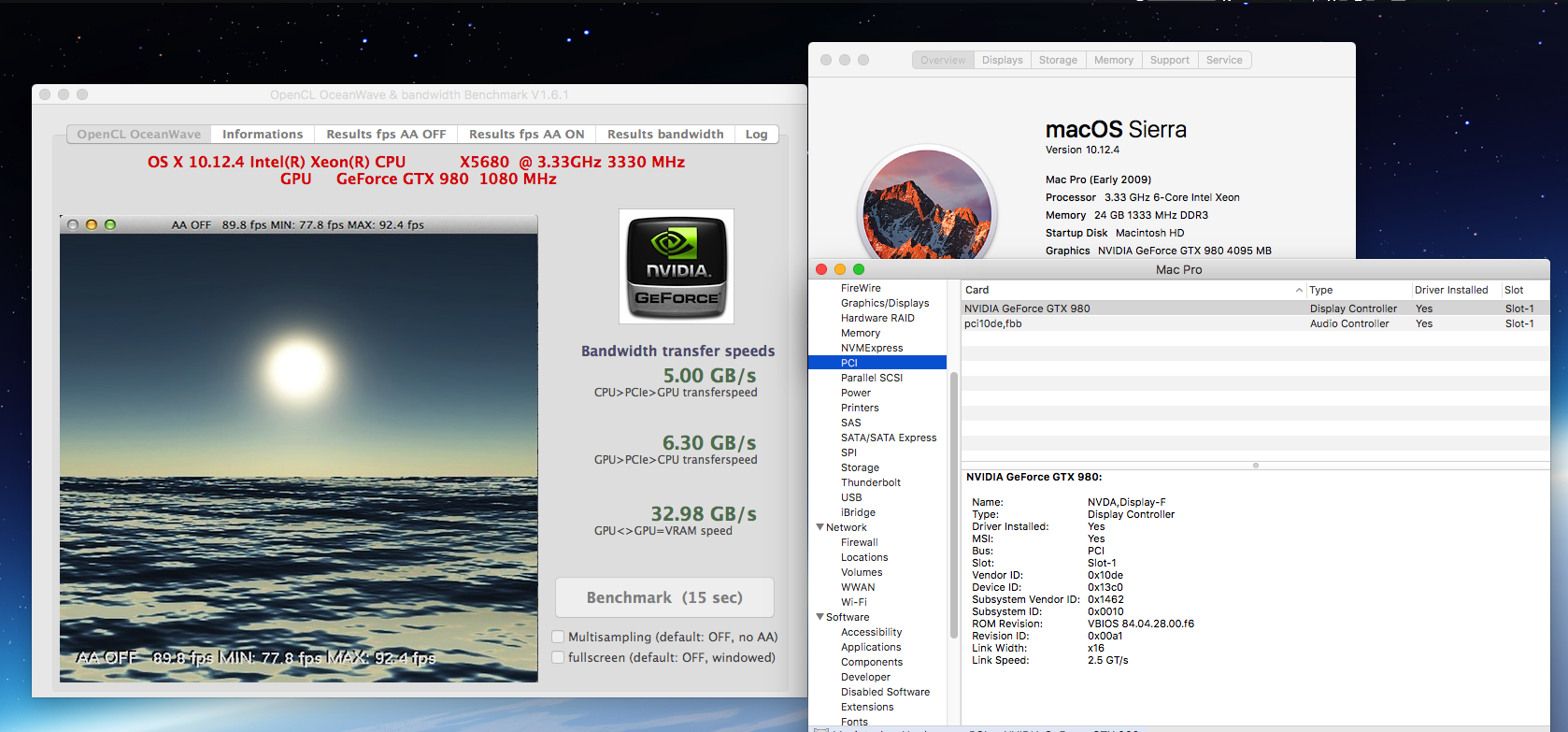Select Printers in the sidebar
This screenshot has width=1568, height=732.
[x=860, y=408]
